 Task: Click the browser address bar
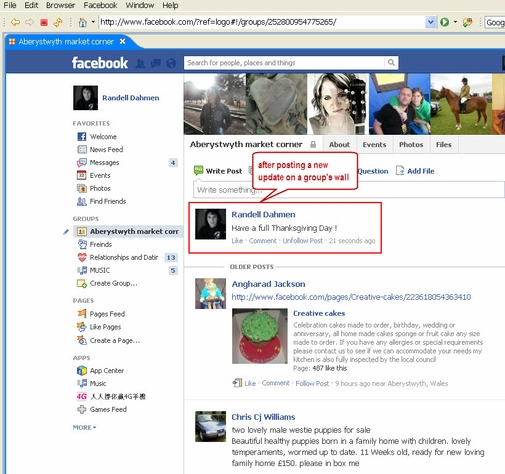(262, 22)
